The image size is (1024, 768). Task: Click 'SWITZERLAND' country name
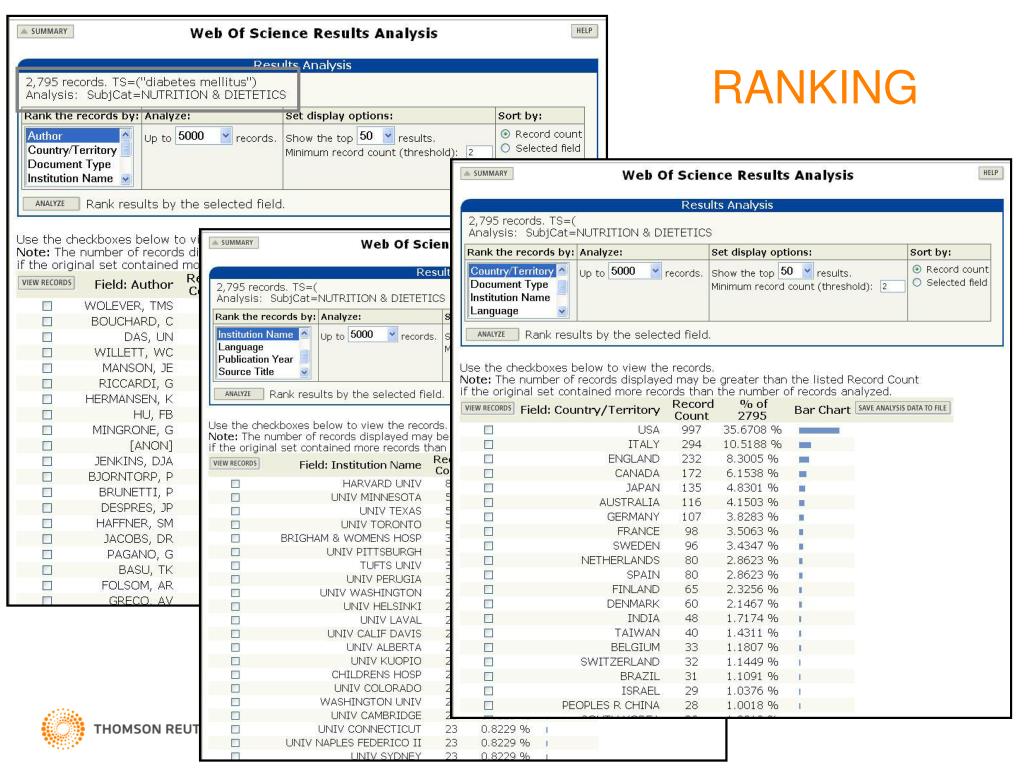tap(620, 662)
